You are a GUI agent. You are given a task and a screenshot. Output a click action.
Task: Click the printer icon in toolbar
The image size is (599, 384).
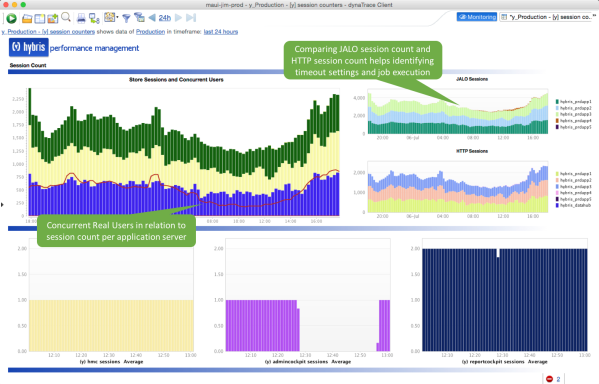click(x=81, y=18)
